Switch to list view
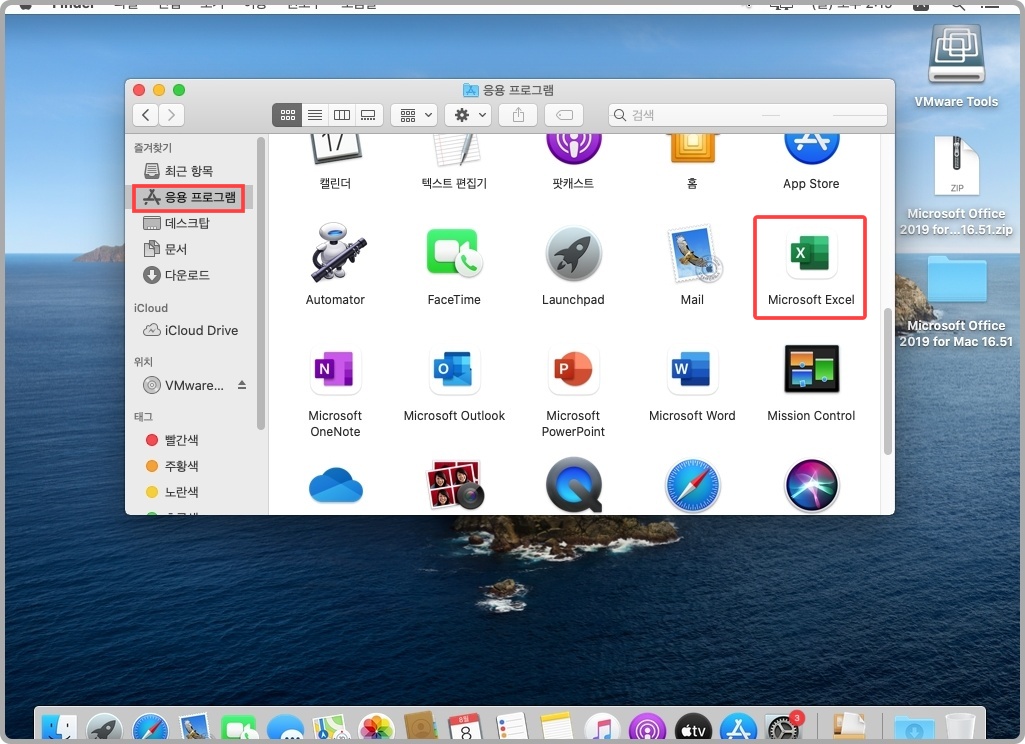 click(x=314, y=115)
